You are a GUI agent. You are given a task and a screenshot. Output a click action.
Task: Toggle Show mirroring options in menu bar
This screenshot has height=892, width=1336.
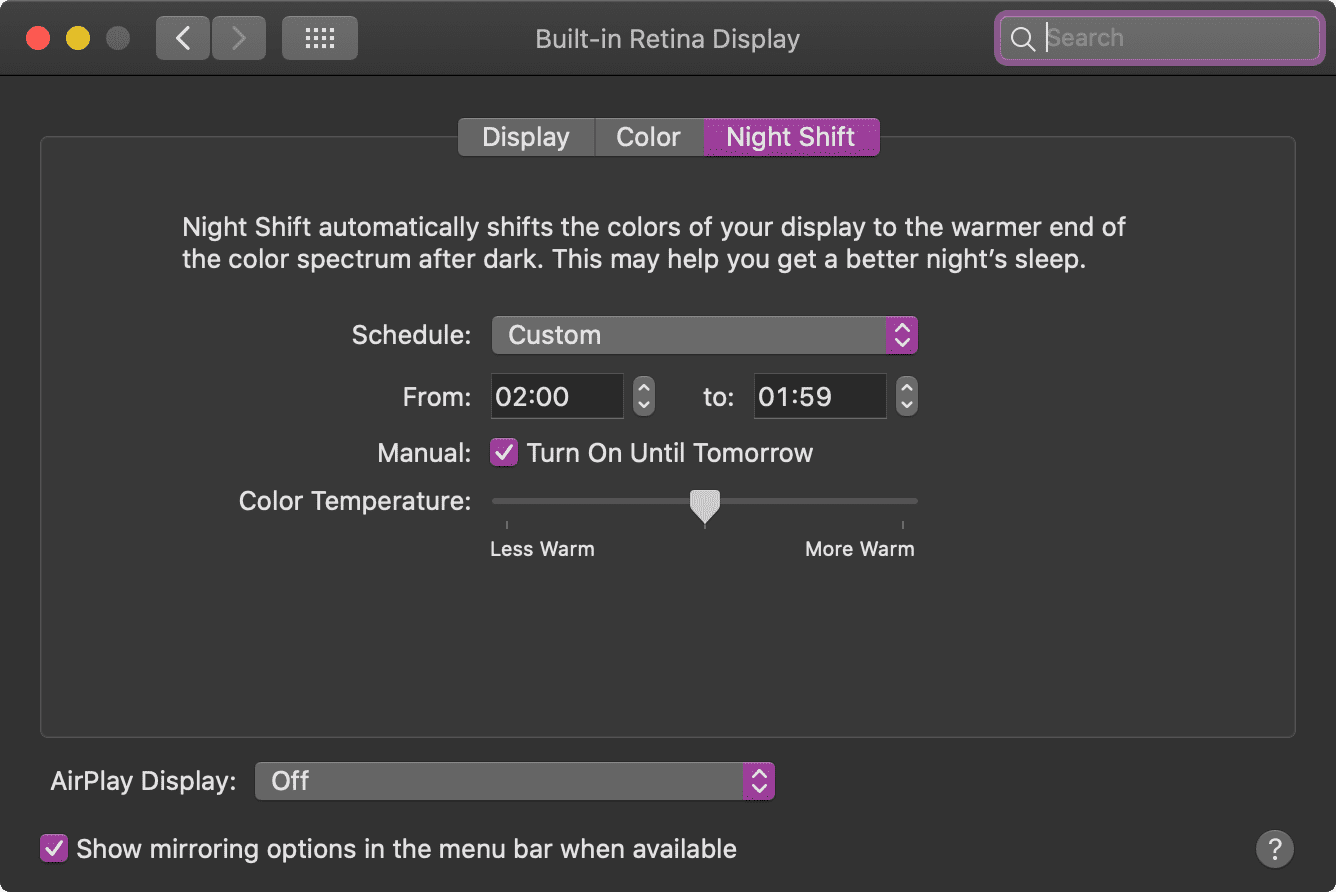(54, 849)
